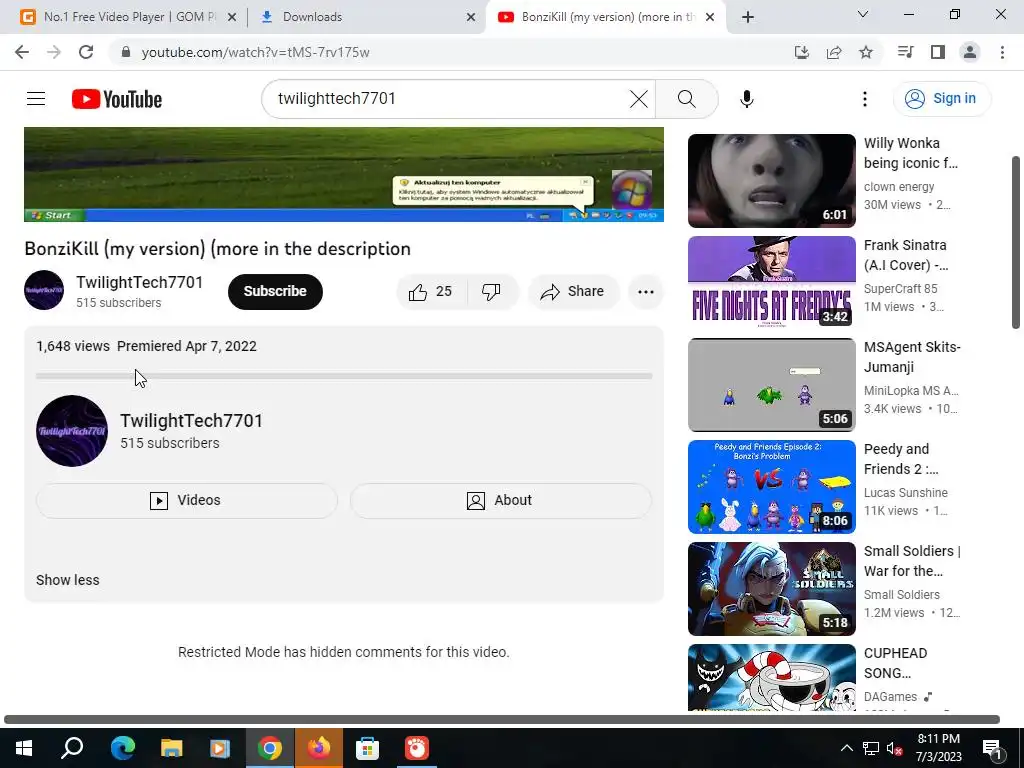This screenshot has height=768, width=1024.
Task: Open Willy Wonka being iconic video thumbnail
Action: 771,181
